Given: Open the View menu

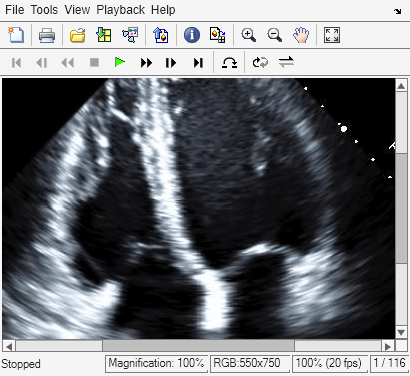Looking at the screenshot, I should tap(77, 10).
